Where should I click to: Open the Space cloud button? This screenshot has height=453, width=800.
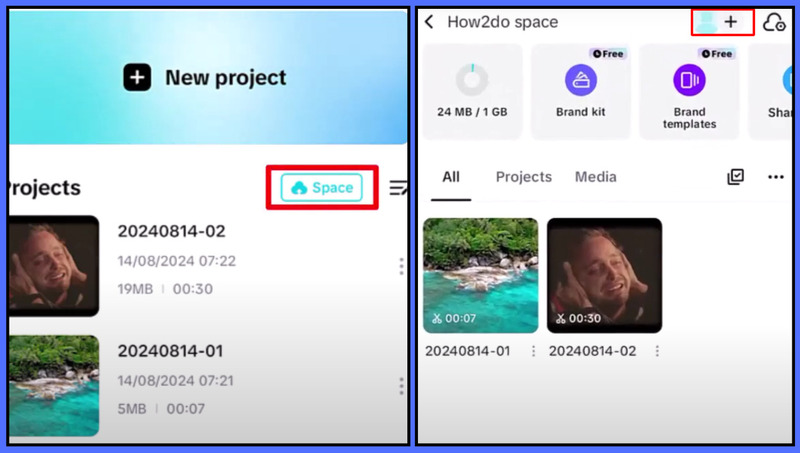coord(321,188)
